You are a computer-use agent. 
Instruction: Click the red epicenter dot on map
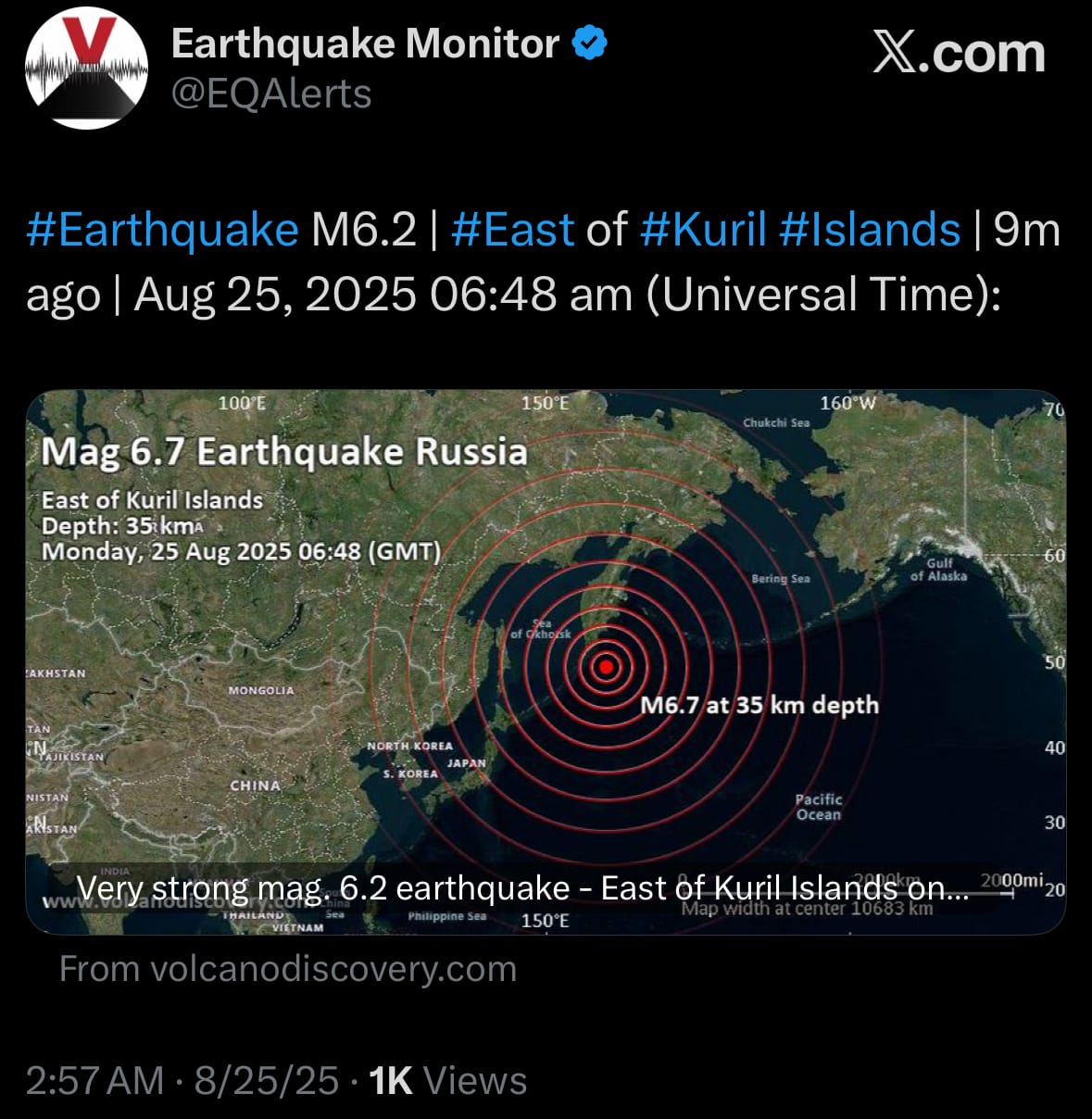[606, 666]
